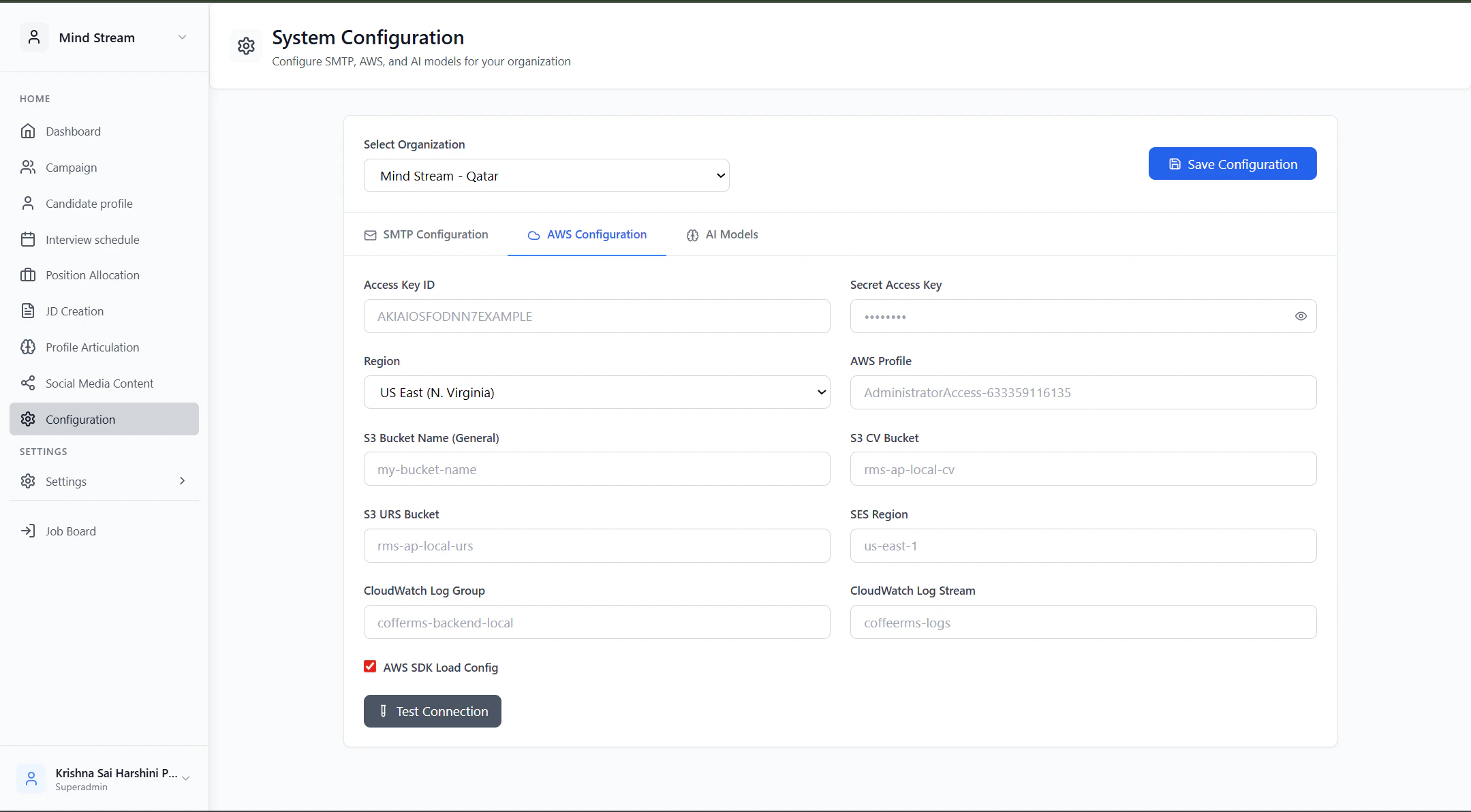1471x812 pixels.
Task: Click the Social Media Content share icon
Action: (x=28, y=384)
